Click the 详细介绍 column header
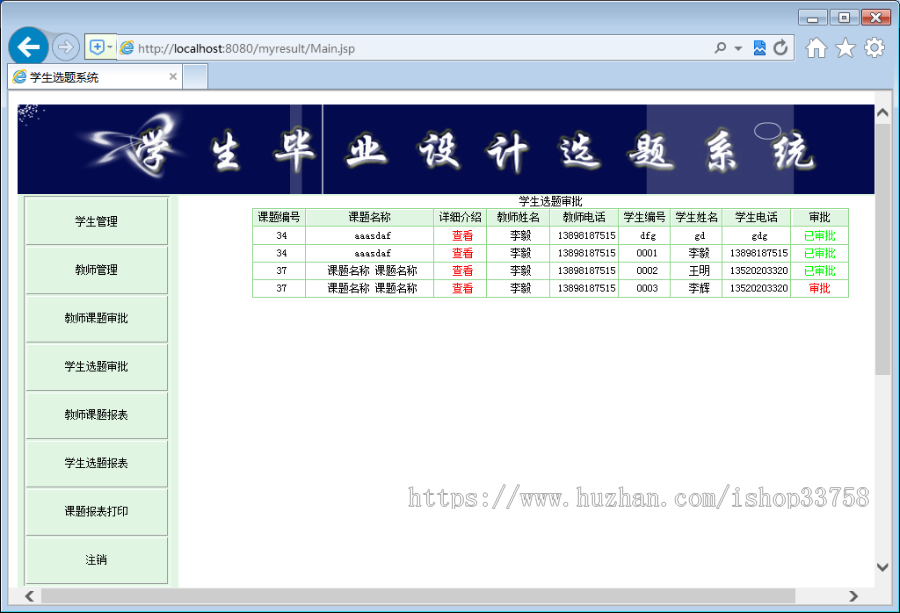The height and width of the screenshot is (613, 900). click(x=460, y=218)
